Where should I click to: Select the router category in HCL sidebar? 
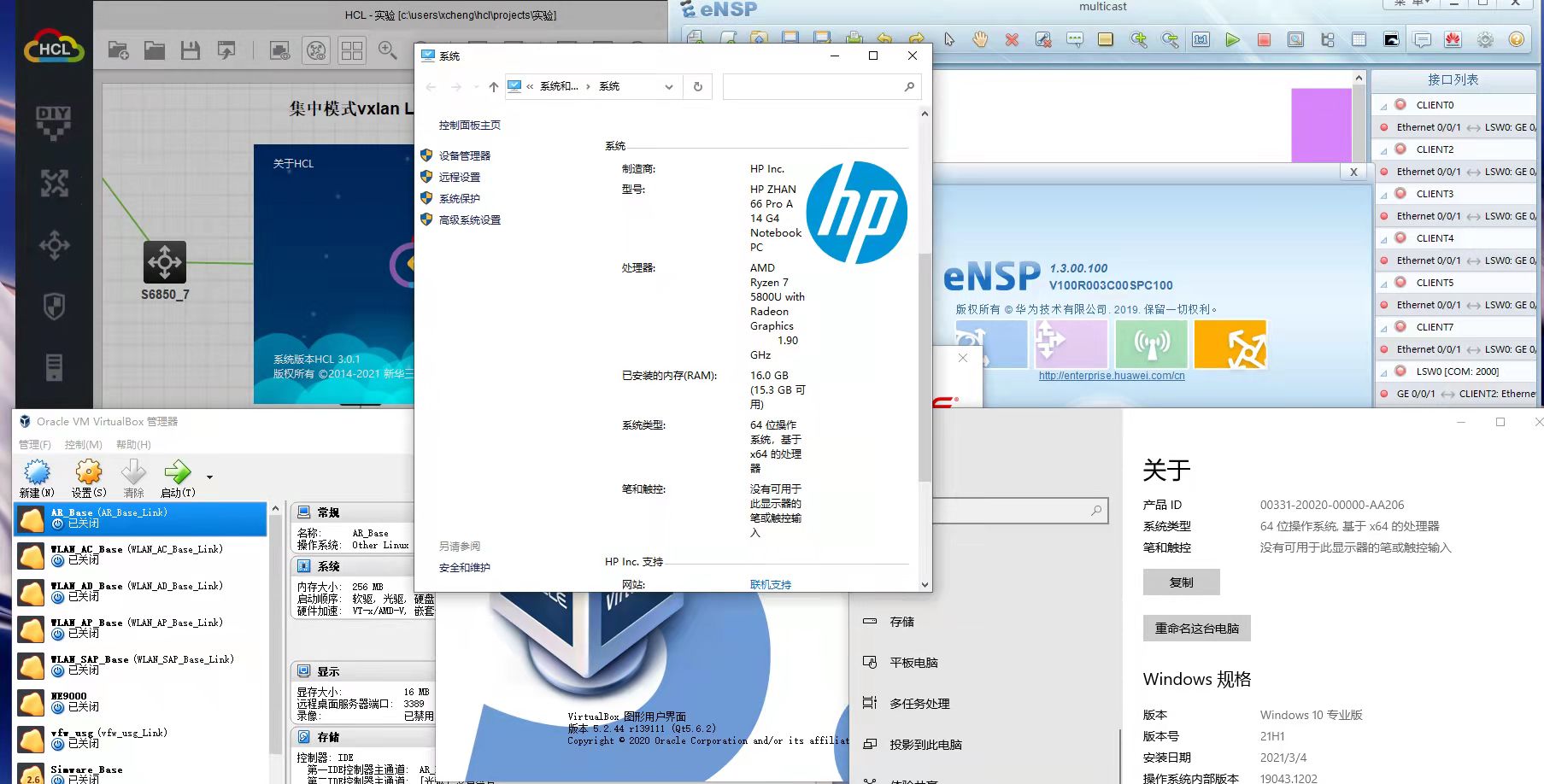pyautogui.click(x=54, y=183)
